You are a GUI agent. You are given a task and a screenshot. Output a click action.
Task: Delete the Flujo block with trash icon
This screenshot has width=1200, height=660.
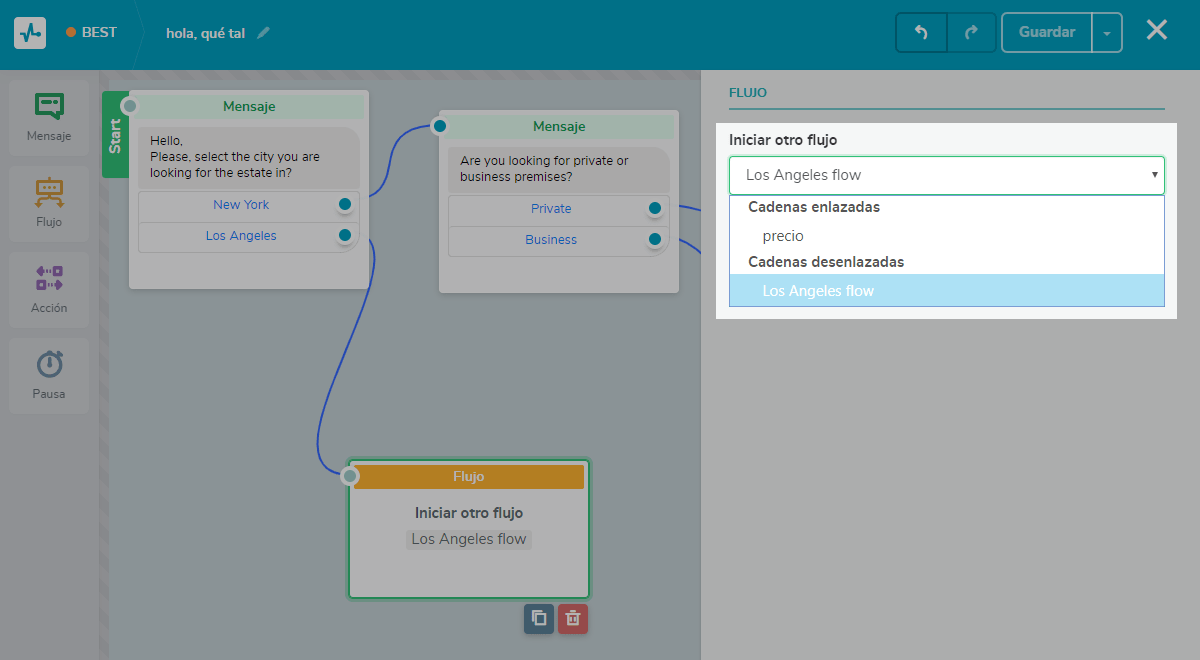573,618
